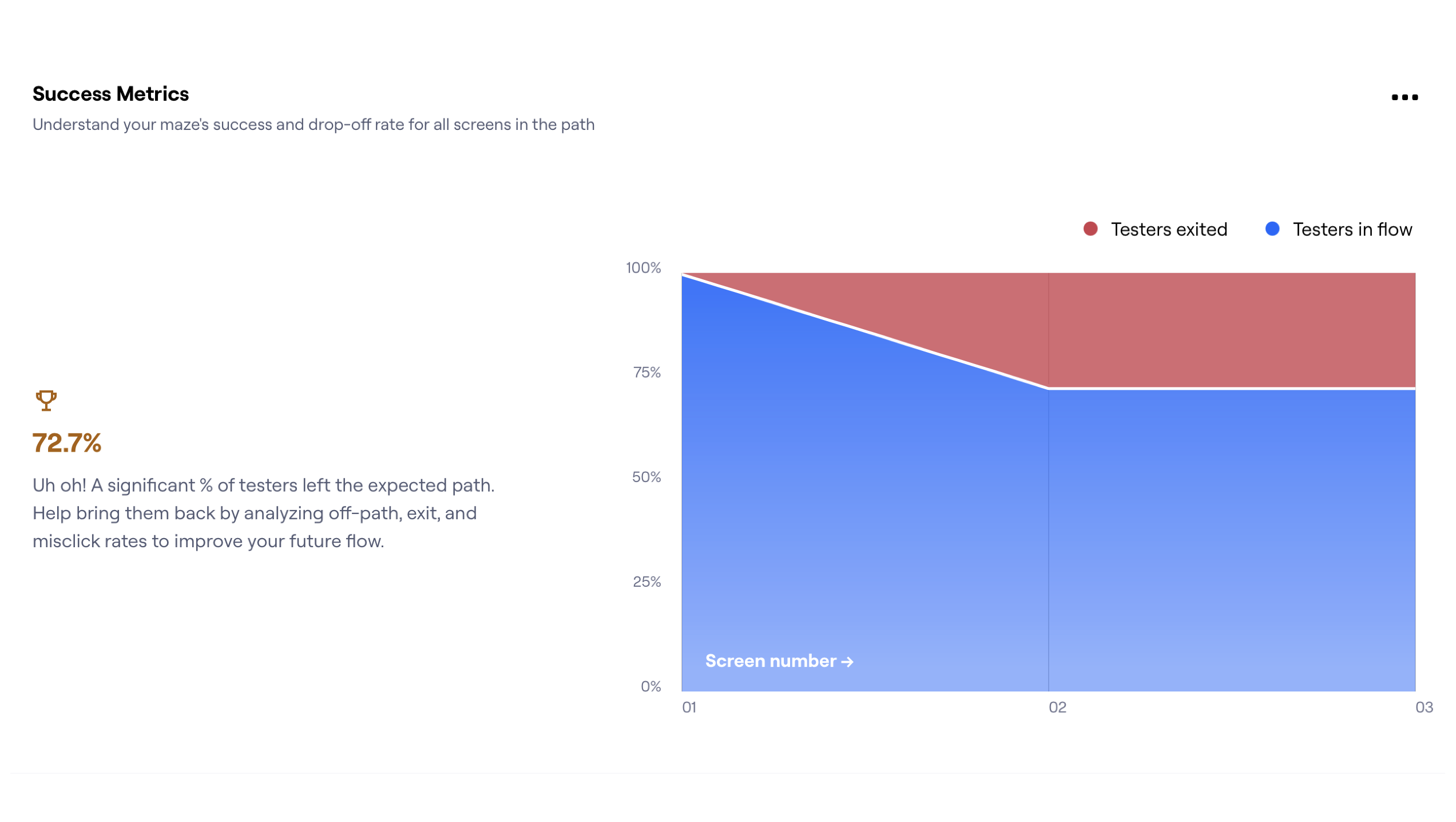Select screen 01 on the x-axis
Viewport: 1456px width, 822px height.
tap(689, 708)
